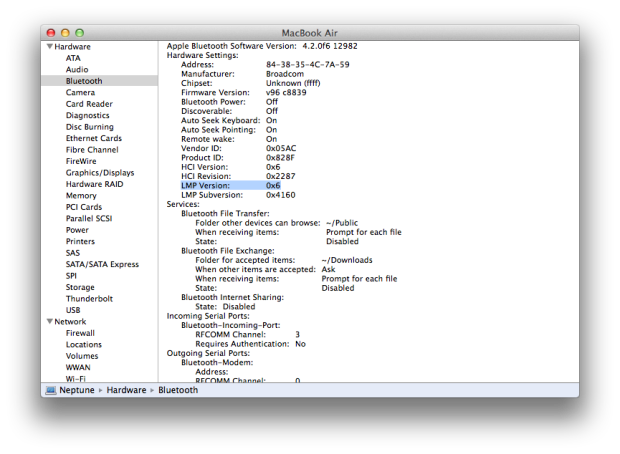This screenshot has height=454, width=620.
Task: Open the Power information
Action: (x=77, y=230)
